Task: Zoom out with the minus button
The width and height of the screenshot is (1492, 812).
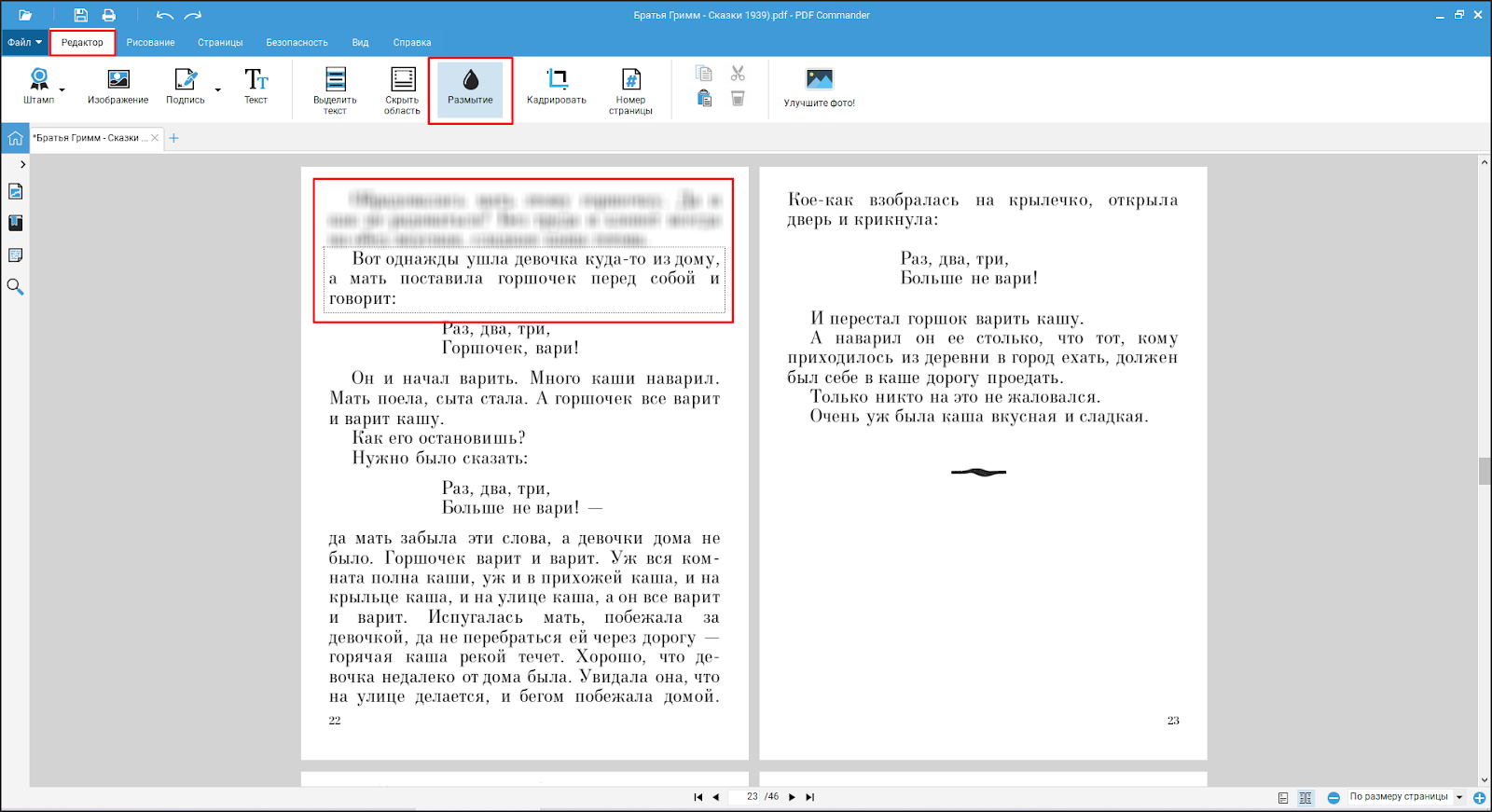Action: click(1333, 798)
